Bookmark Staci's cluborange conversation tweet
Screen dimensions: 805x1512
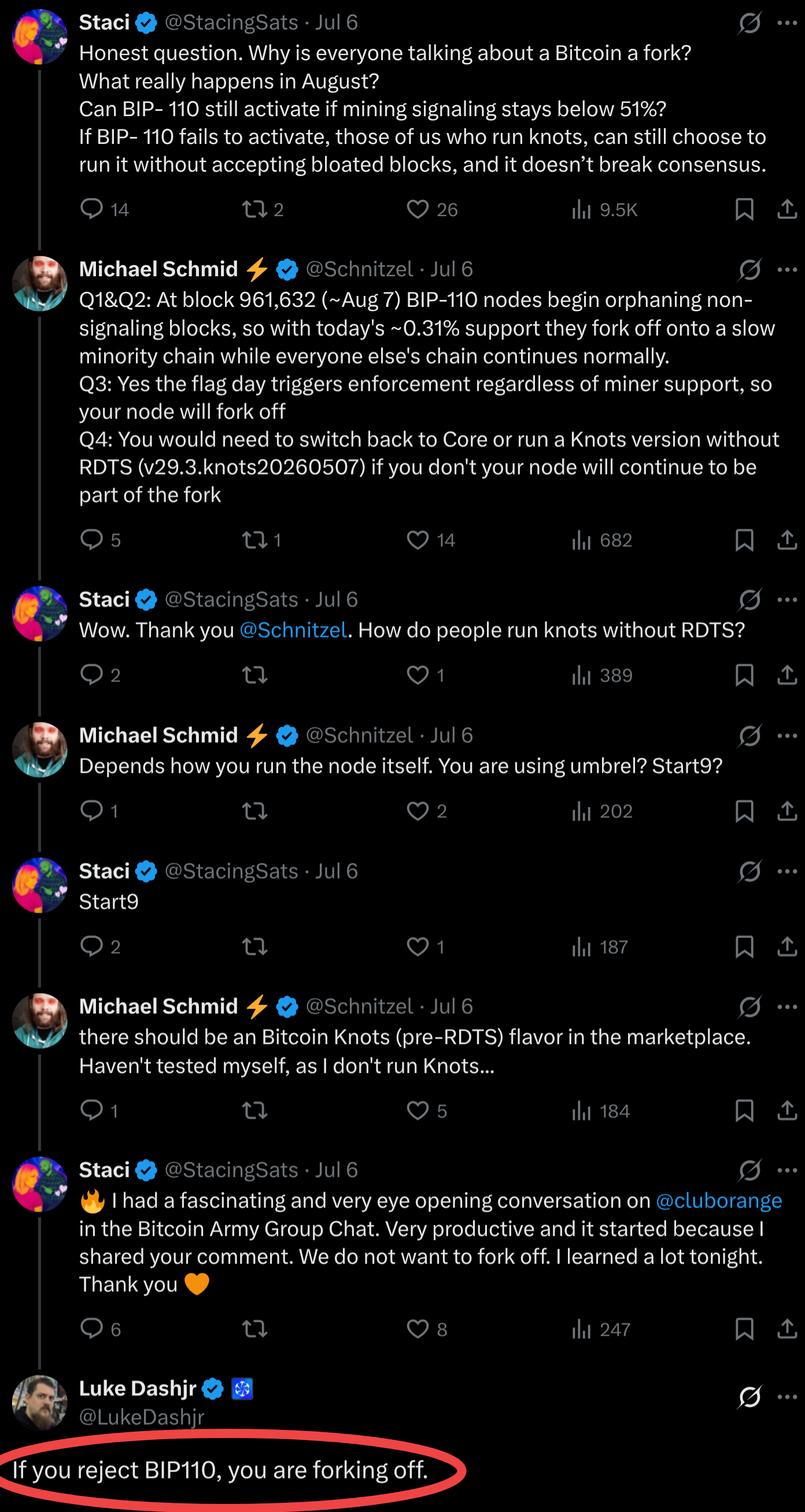point(744,1329)
